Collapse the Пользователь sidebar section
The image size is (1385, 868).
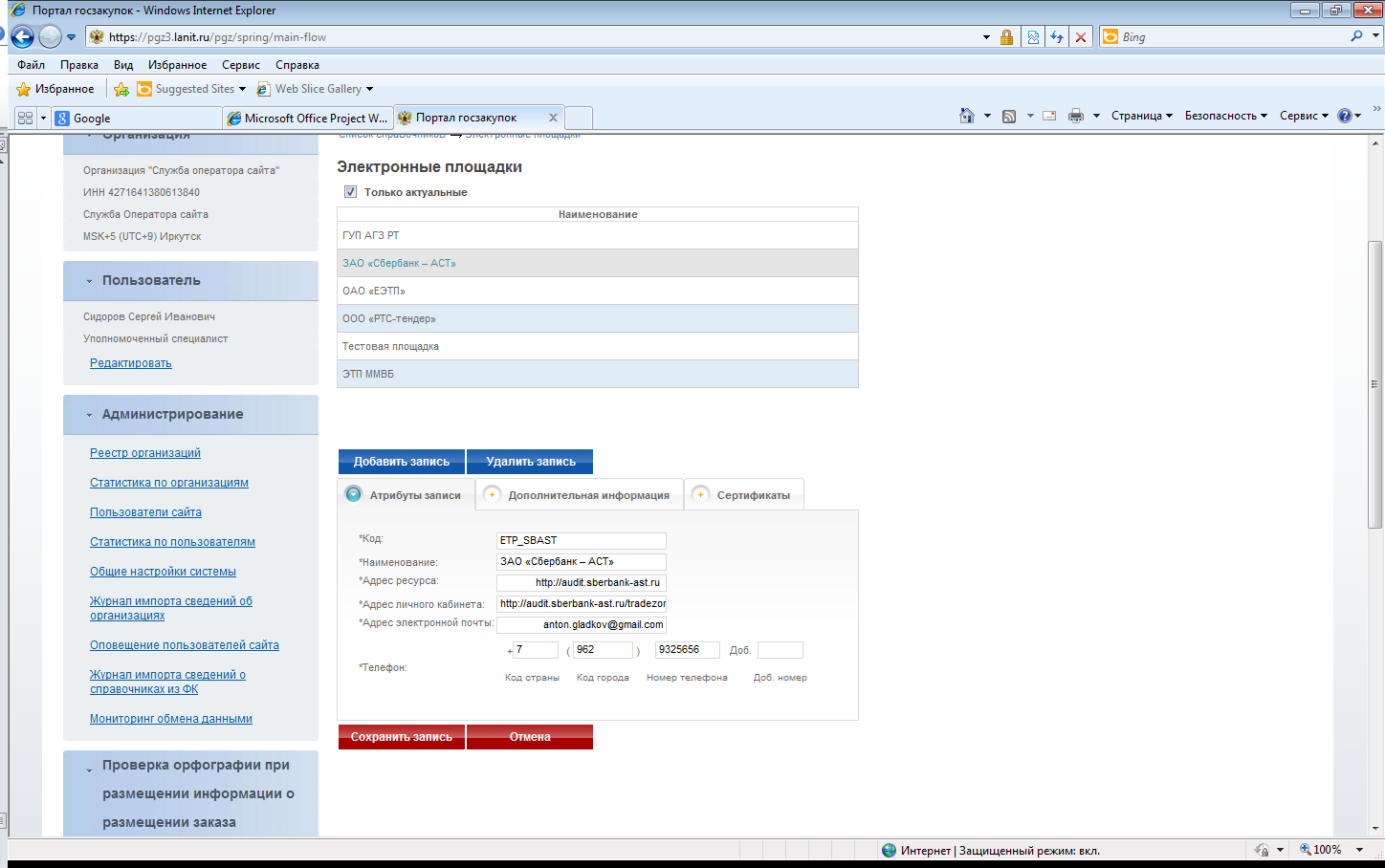(x=89, y=281)
